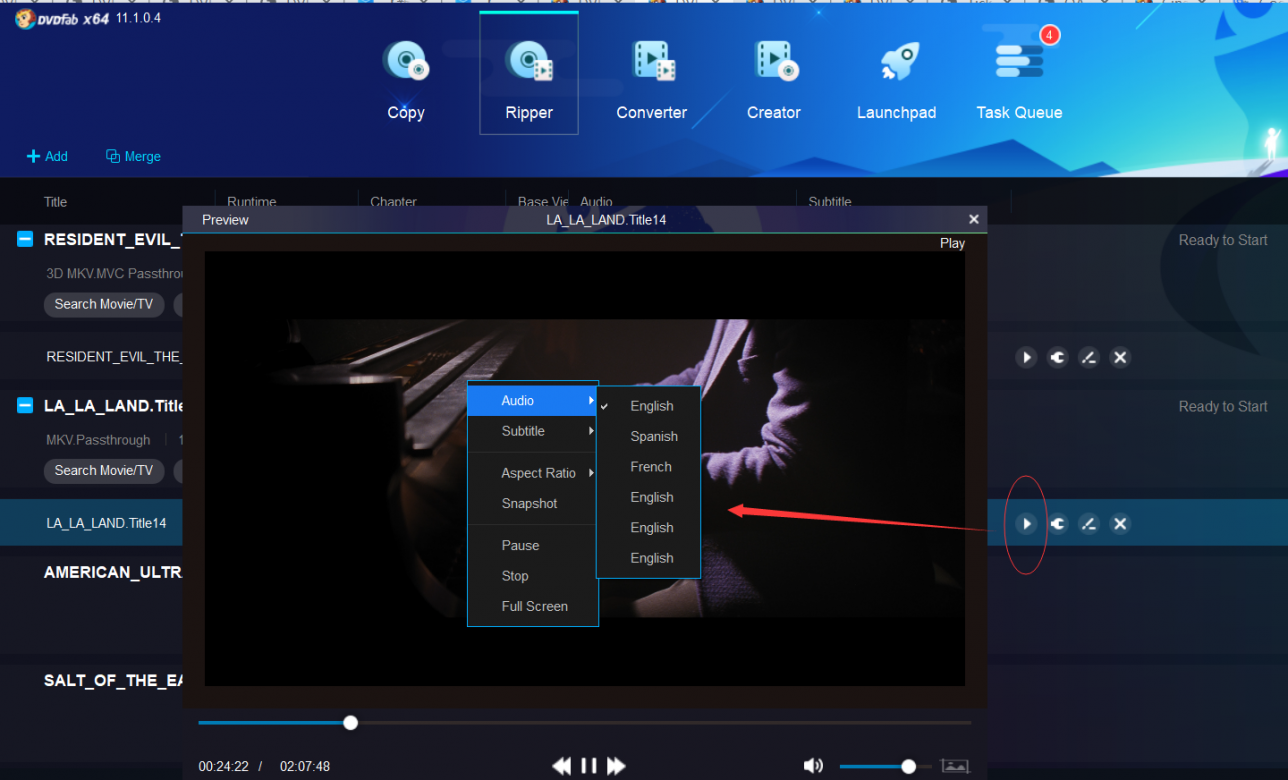Preview the RESIDENT_EVIL_THE title row

[x=1026, y=357]
